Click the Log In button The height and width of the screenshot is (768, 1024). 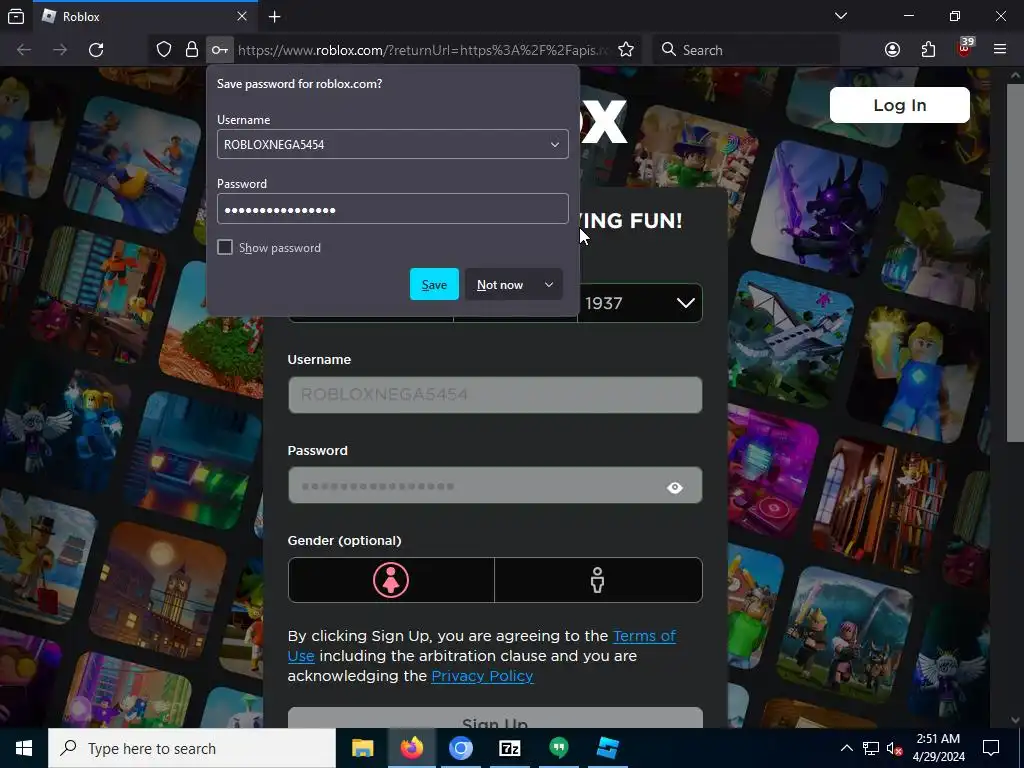tap(899, 105)
